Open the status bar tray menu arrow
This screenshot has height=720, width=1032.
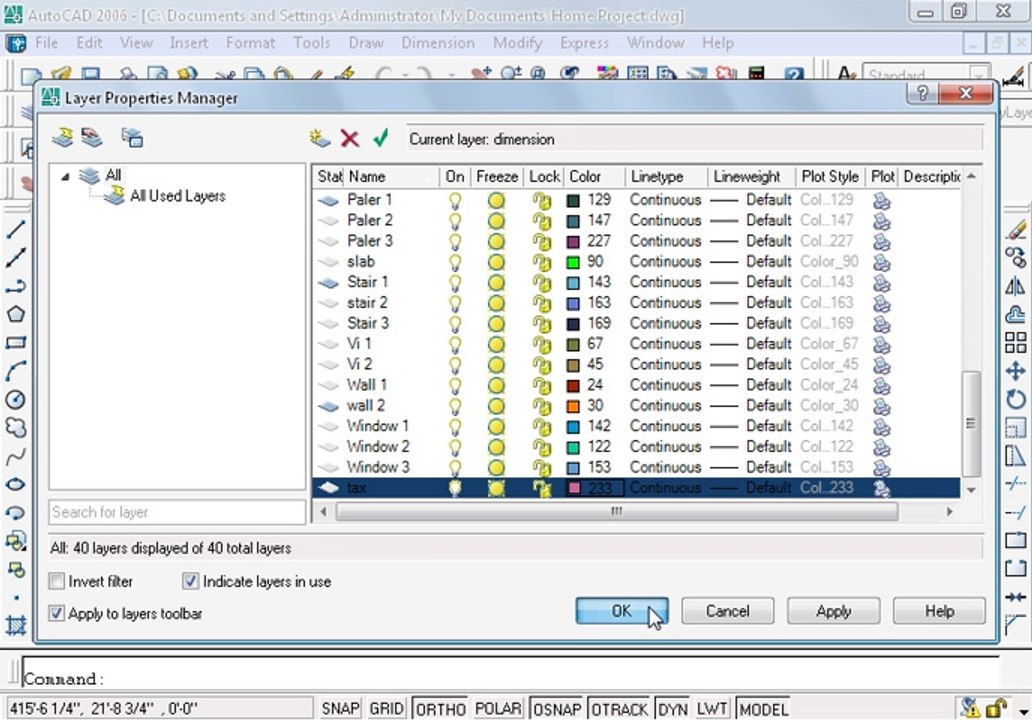pos(1023,711)
